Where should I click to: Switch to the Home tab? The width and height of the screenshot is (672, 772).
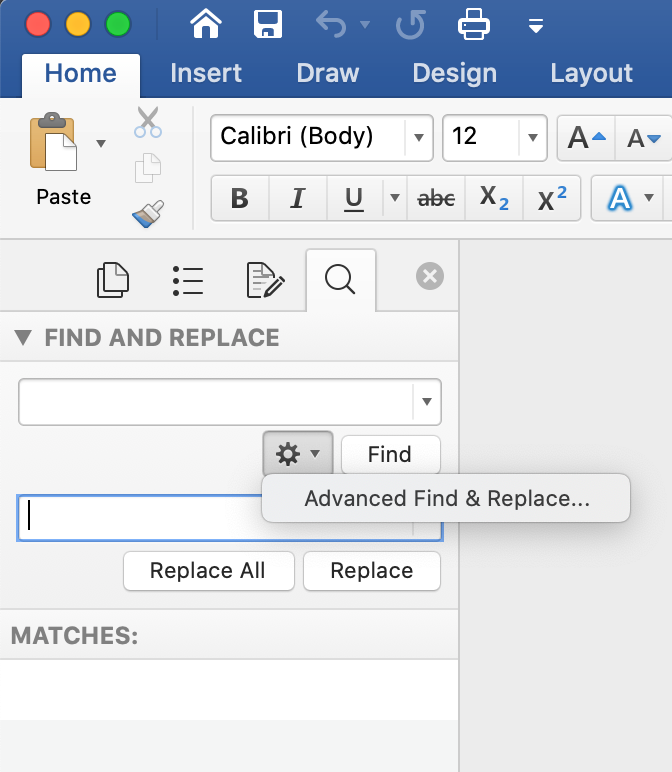tap(81, 74)
